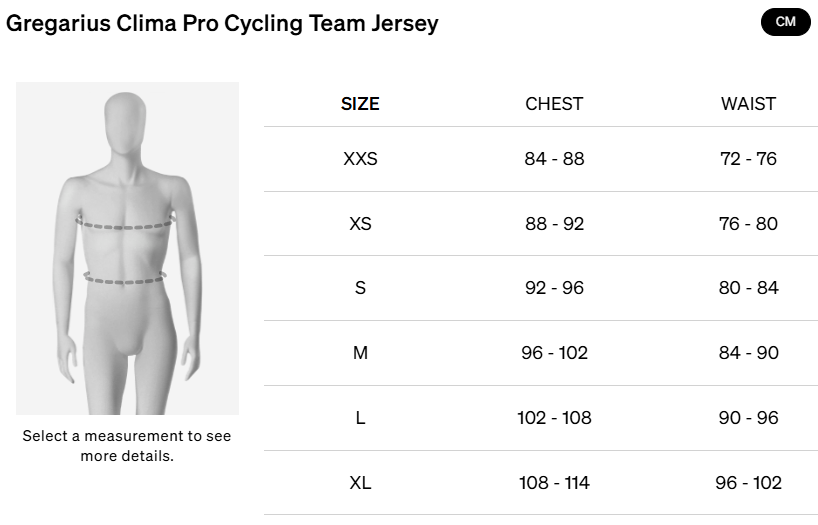Viewport: 818px width, 525px height.
Task: Select the M size row label
Action: (360, 353)
